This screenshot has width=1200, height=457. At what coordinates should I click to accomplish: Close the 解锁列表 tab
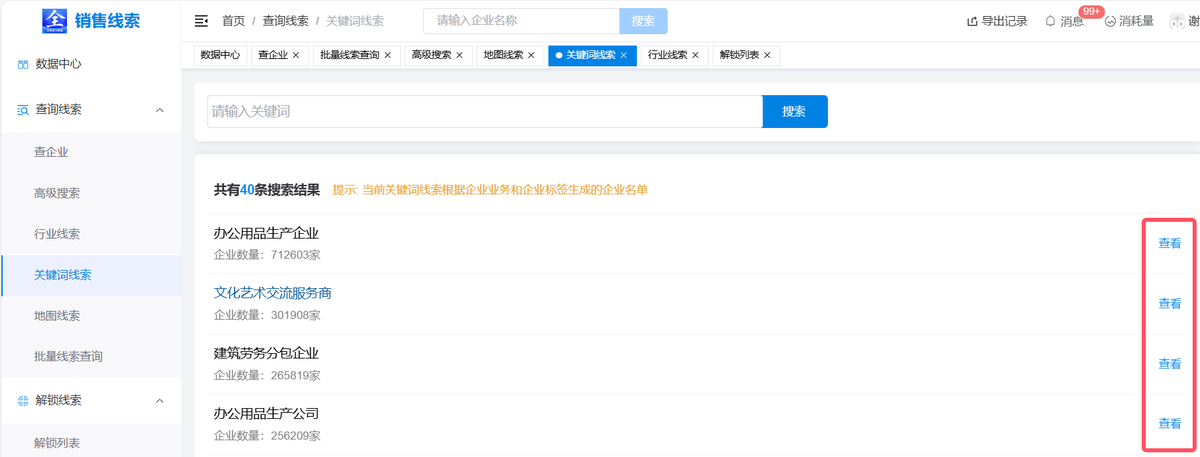pyautogui.click(x=767, y=56)
